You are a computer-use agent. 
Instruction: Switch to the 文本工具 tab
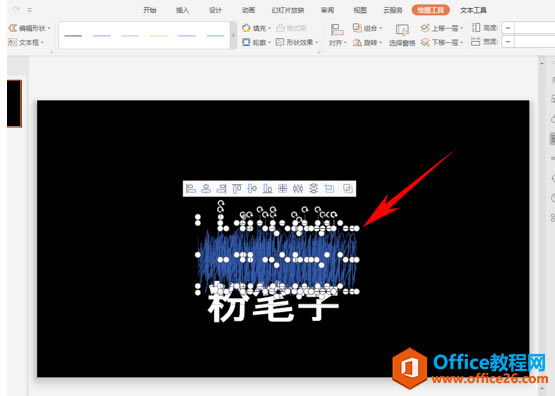[473, 10]
